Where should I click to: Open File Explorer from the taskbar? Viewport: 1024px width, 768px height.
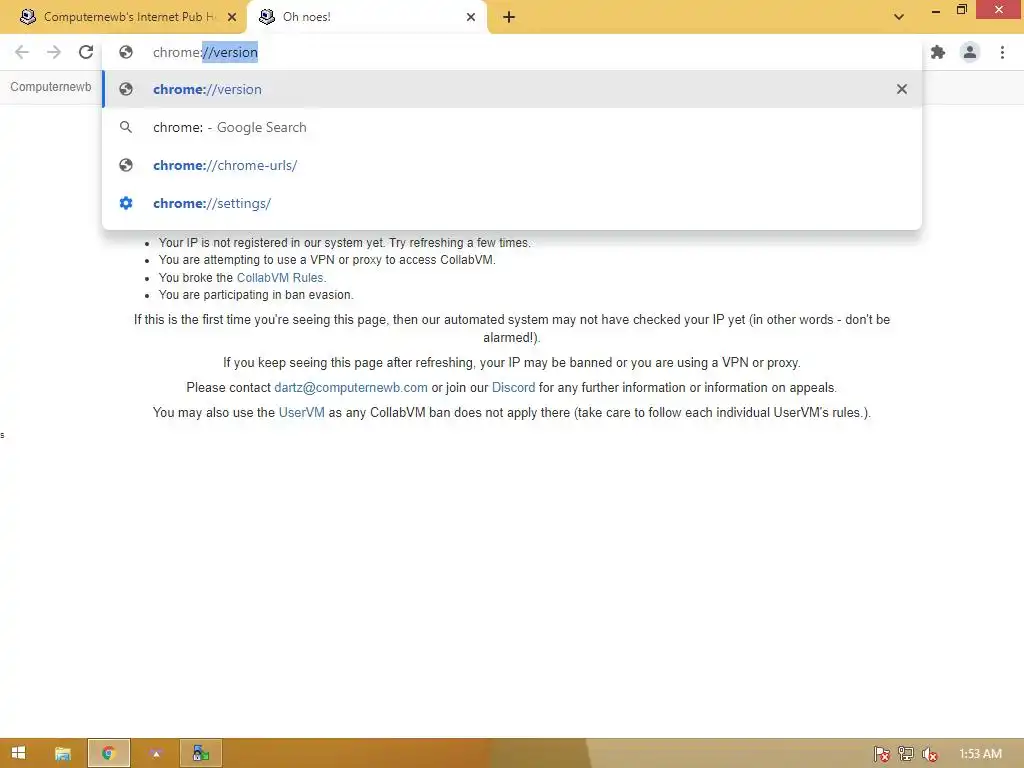click(63, 754)
